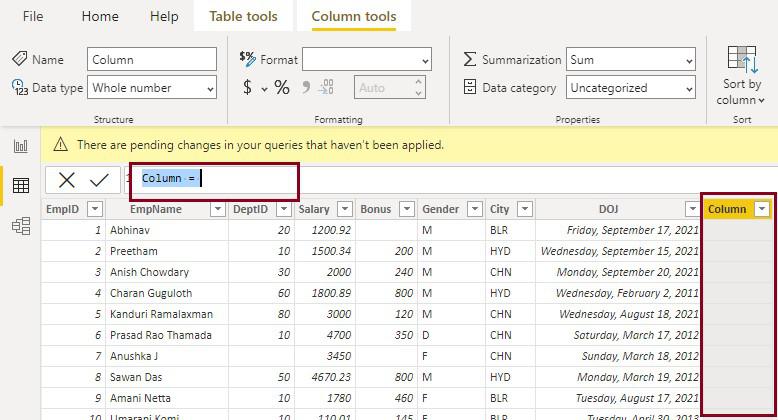Toggle the thousands separator comma
Image resolution: width=778 pixels, height=420 pixels.
[x=306, y=88]
